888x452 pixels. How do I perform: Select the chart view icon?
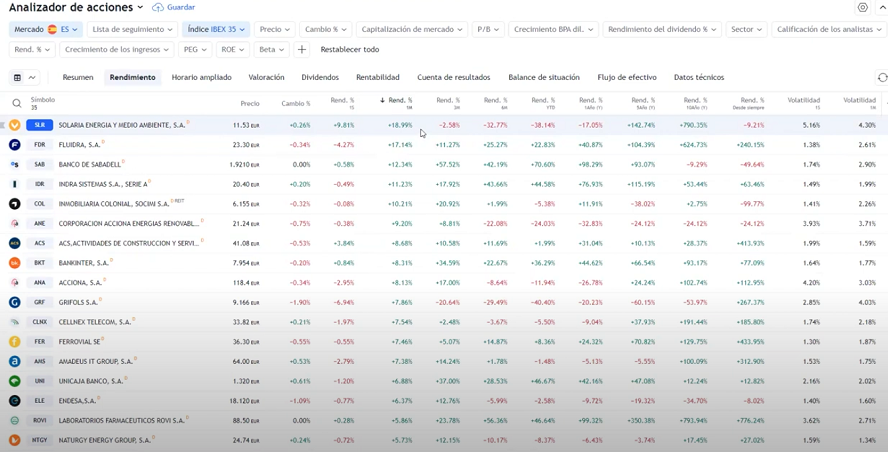32,77
